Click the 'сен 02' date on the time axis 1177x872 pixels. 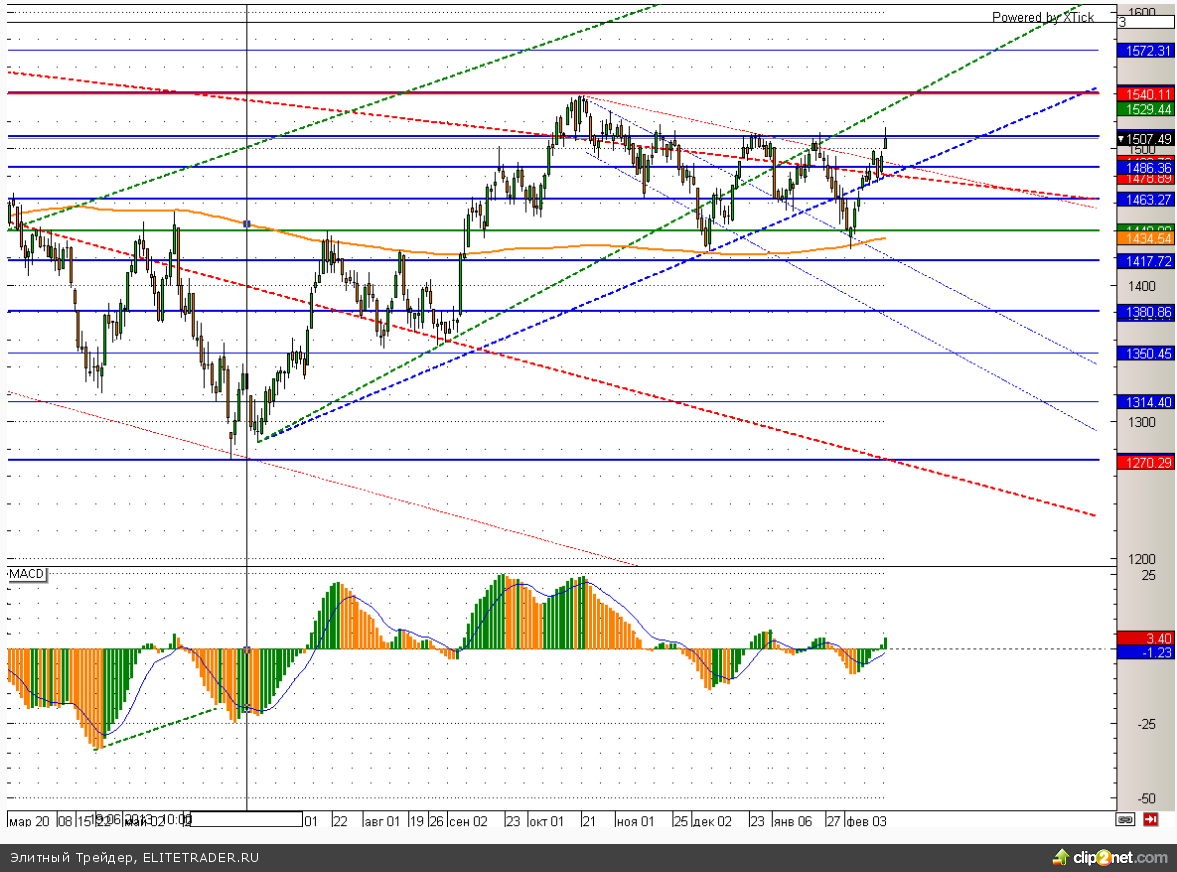point(468,821)
